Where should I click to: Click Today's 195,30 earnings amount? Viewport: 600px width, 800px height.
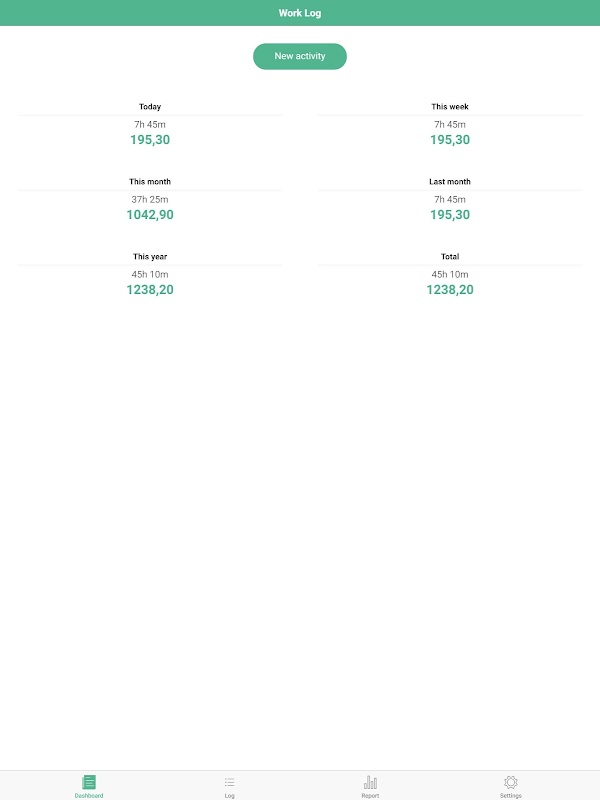150,140
